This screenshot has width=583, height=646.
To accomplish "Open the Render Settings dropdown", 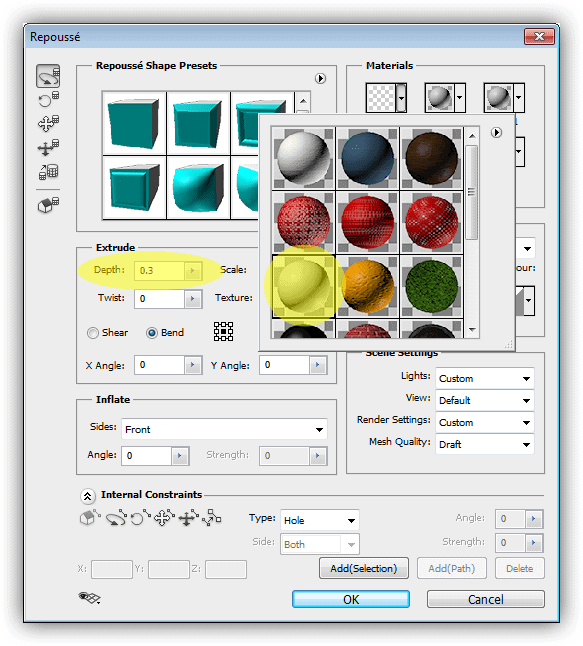I will point(485,423).
